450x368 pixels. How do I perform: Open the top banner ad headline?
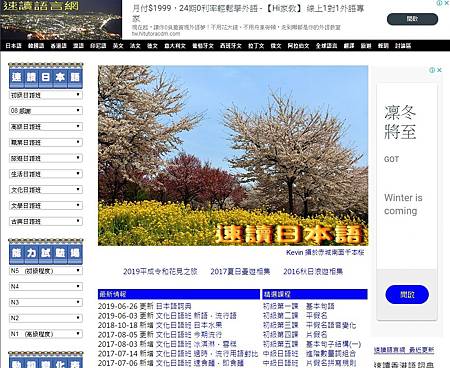point(248,12)
